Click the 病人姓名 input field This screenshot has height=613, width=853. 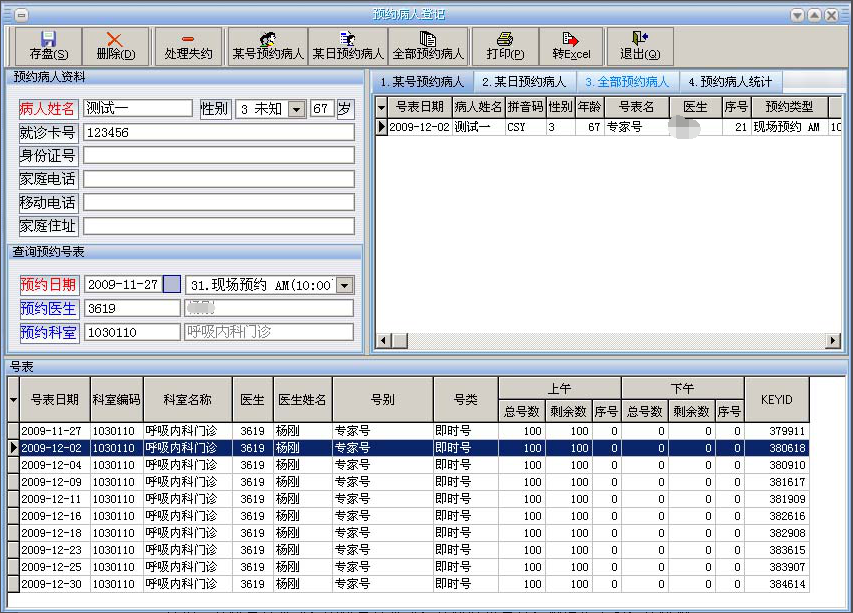[x=138, y=108]
